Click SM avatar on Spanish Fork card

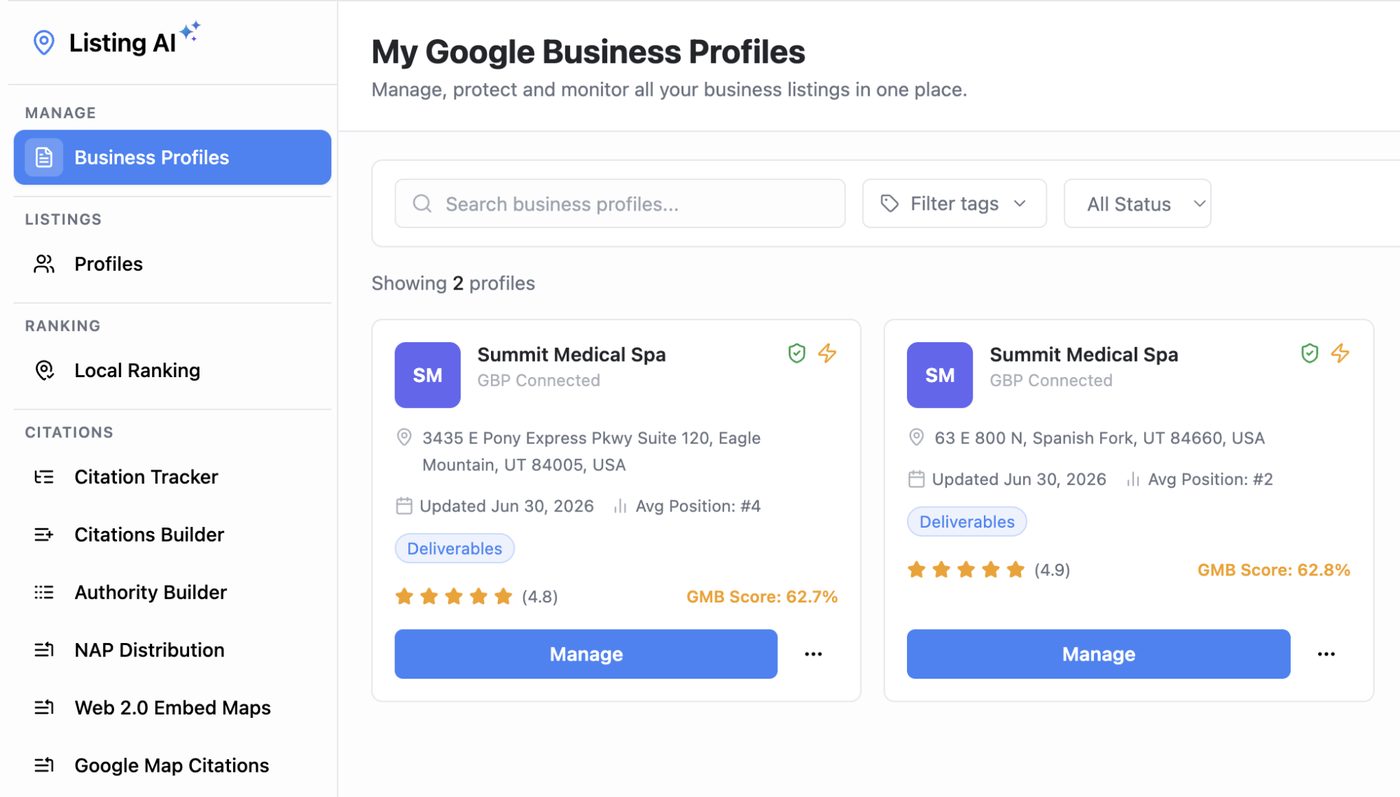pyautogui.click(x=940, y=375)
